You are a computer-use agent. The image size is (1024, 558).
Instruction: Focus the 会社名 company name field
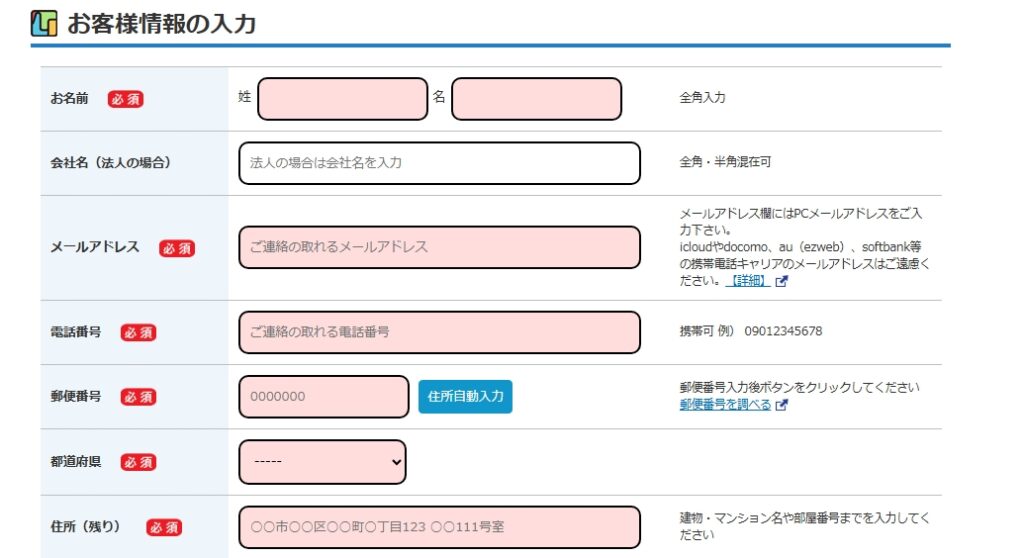pos(439,163)
